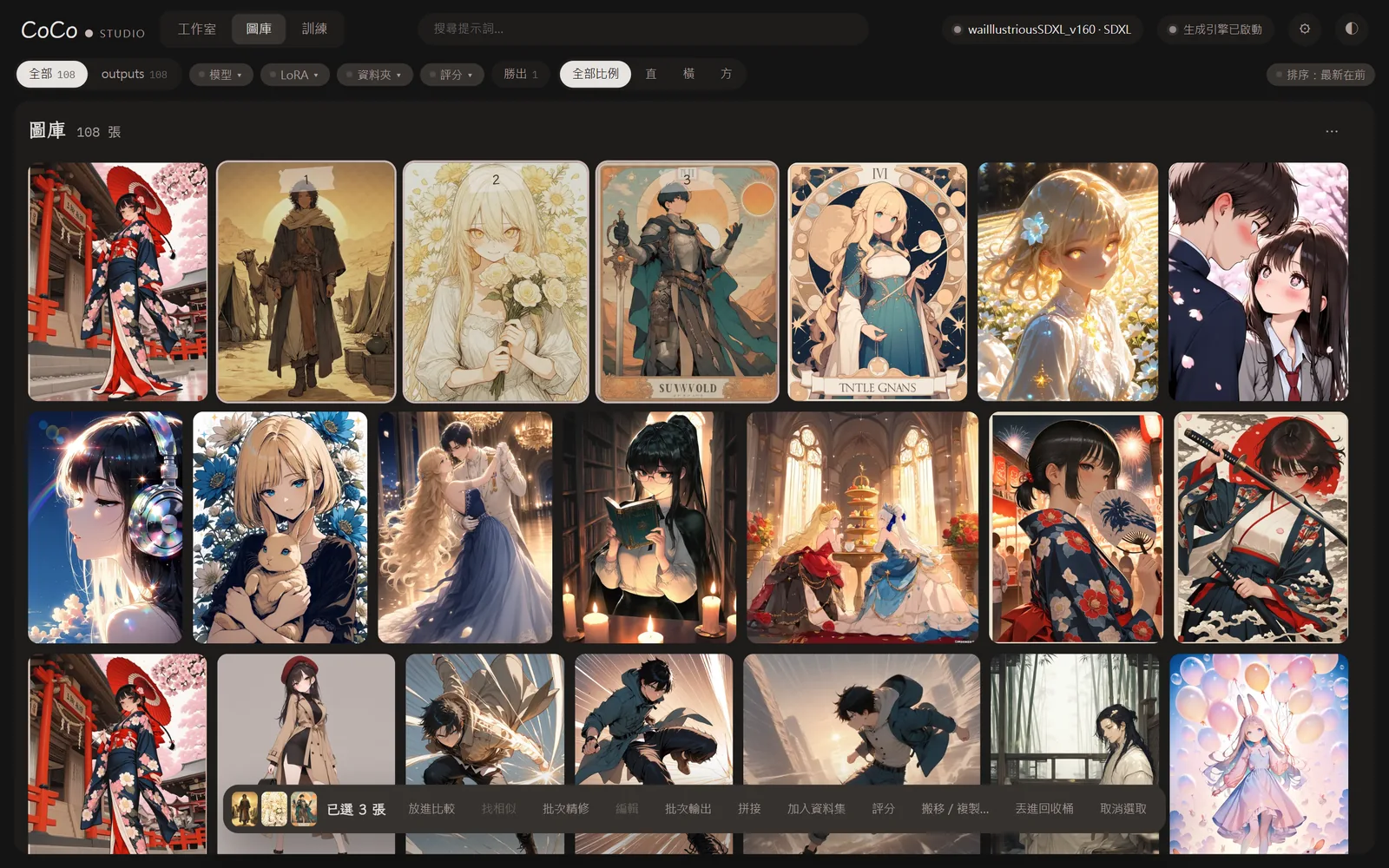The image size is (1389, 868).
Task: Expand the LoRA filter dropdown
Action: click(294, 75)
